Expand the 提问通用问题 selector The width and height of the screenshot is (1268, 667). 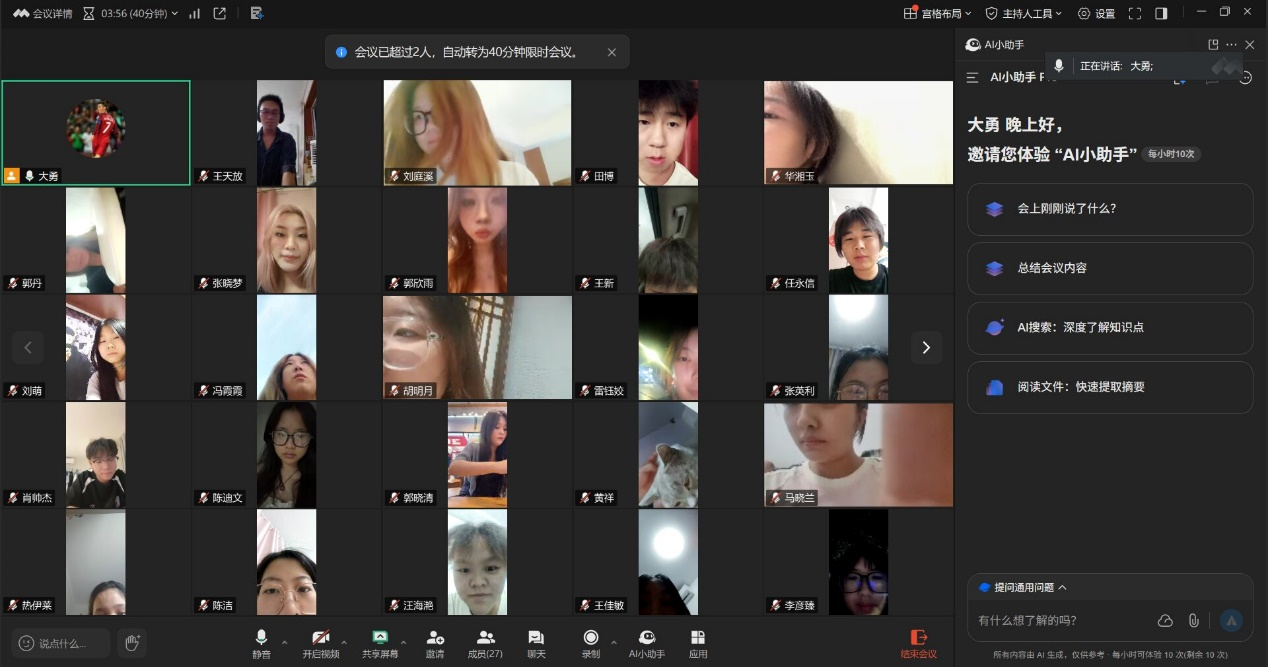click(1023, 587)
